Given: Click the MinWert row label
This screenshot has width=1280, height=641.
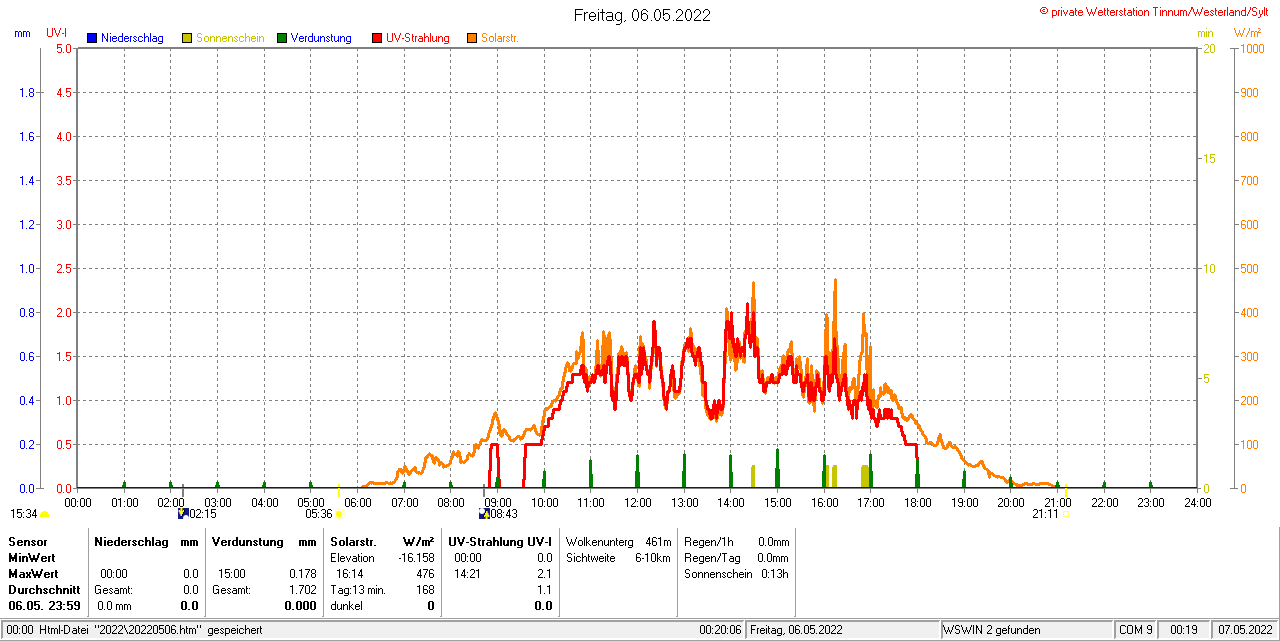Looking at the screenshot, I should point(32,558).
